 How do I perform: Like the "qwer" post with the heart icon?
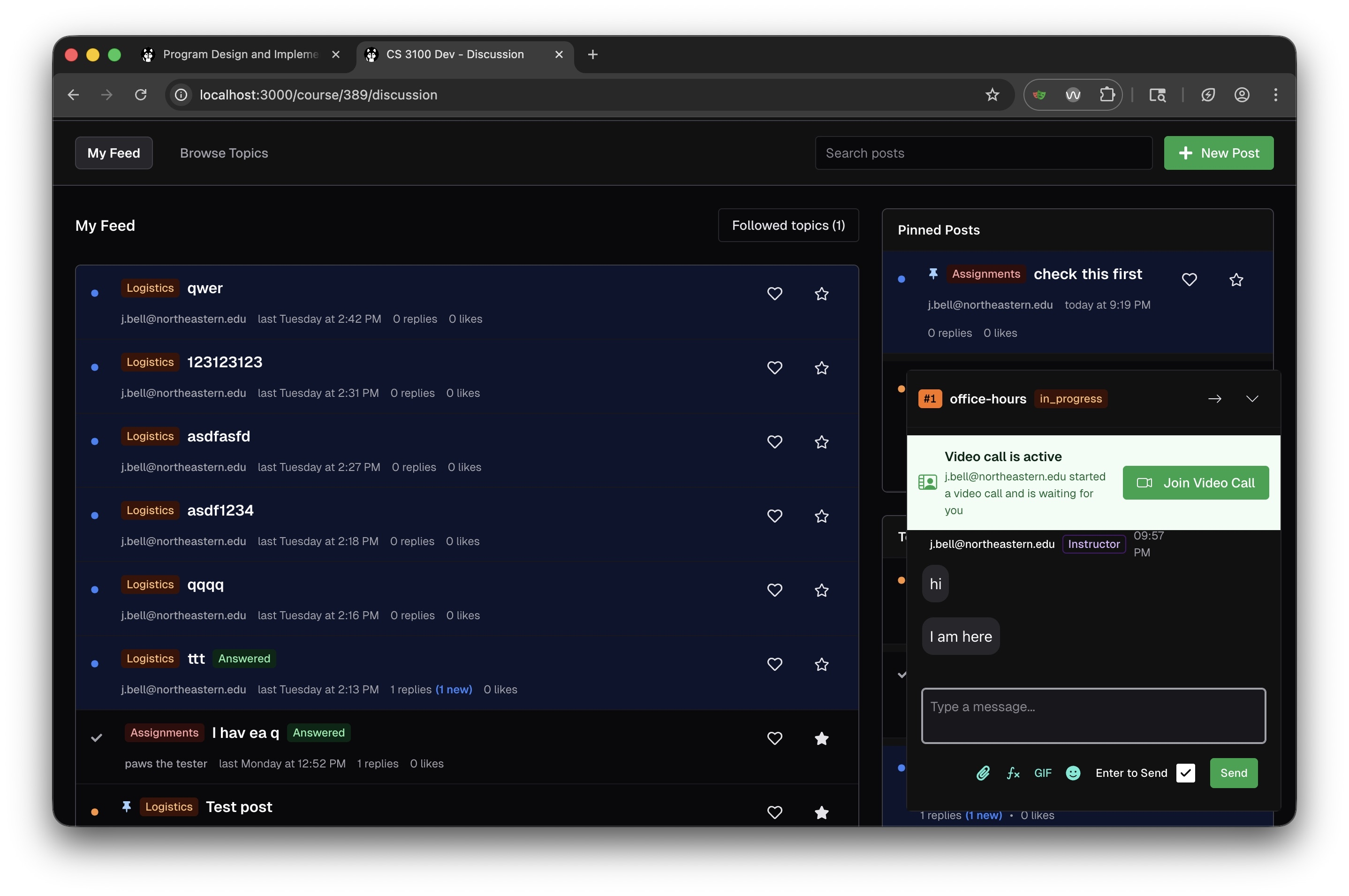[x=775, y=293]
